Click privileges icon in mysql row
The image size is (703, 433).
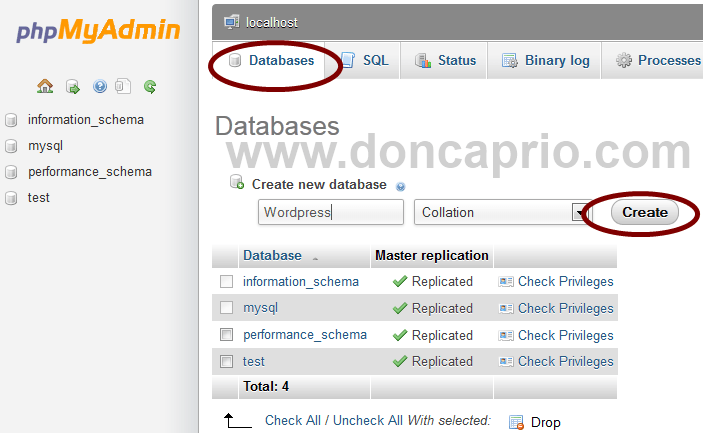(506, 308)
